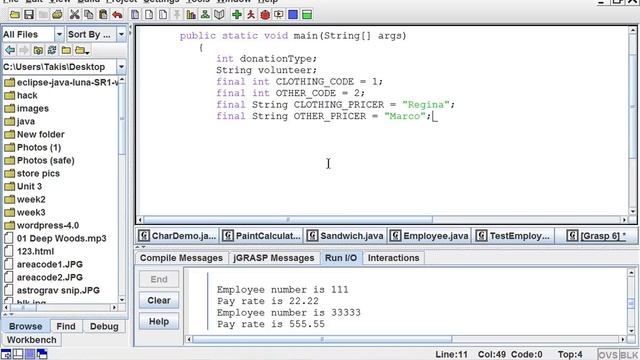640x360 pixels.
Task: Select the wordpress-4.0 folder
Action: 42,225
